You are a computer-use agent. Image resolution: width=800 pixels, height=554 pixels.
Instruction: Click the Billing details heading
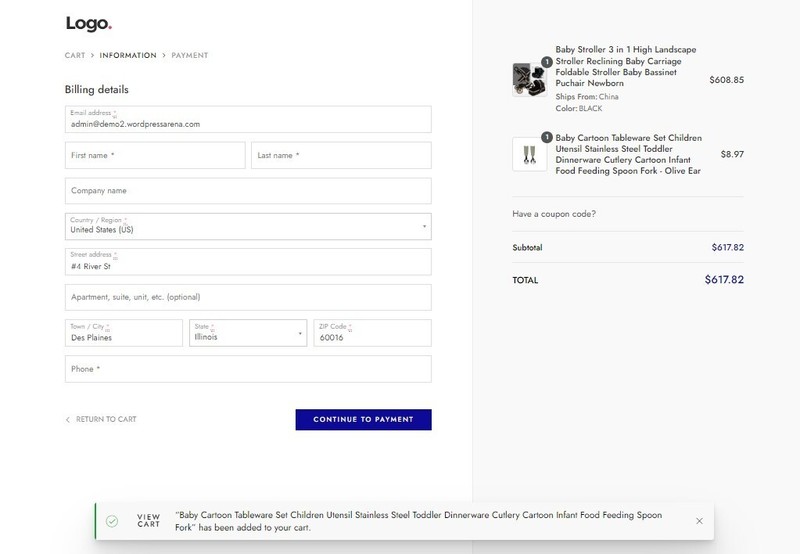[x=96, y=89]
